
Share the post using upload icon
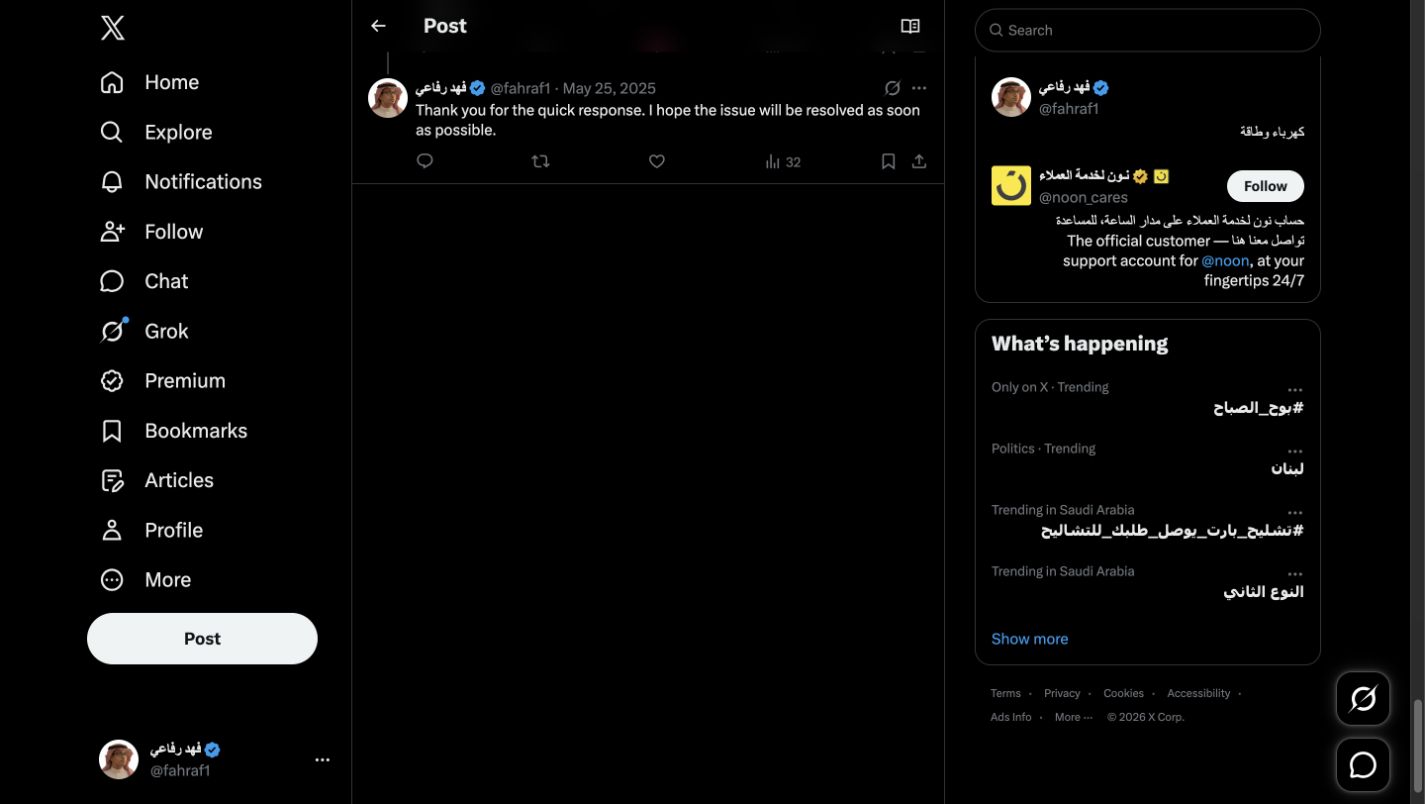[919, 161]
